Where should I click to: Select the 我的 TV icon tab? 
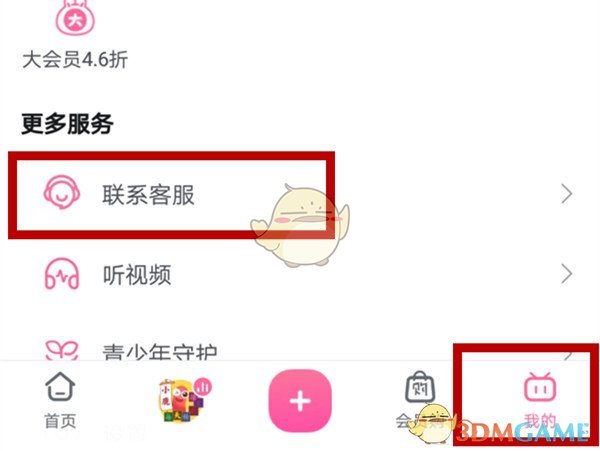click(540, 387)
